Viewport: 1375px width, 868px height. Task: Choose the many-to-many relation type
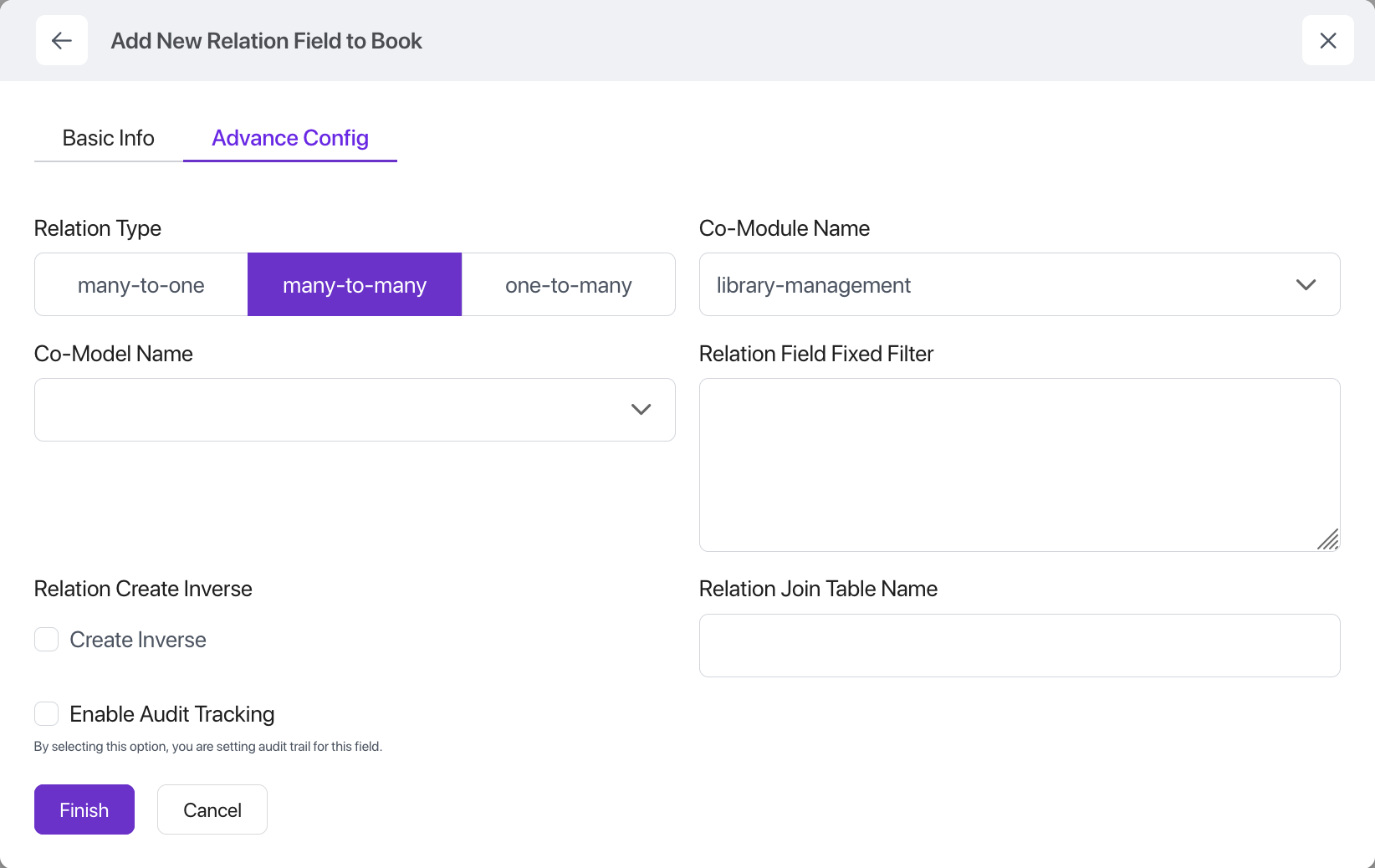pyautogui.click(x=355, y=285)
